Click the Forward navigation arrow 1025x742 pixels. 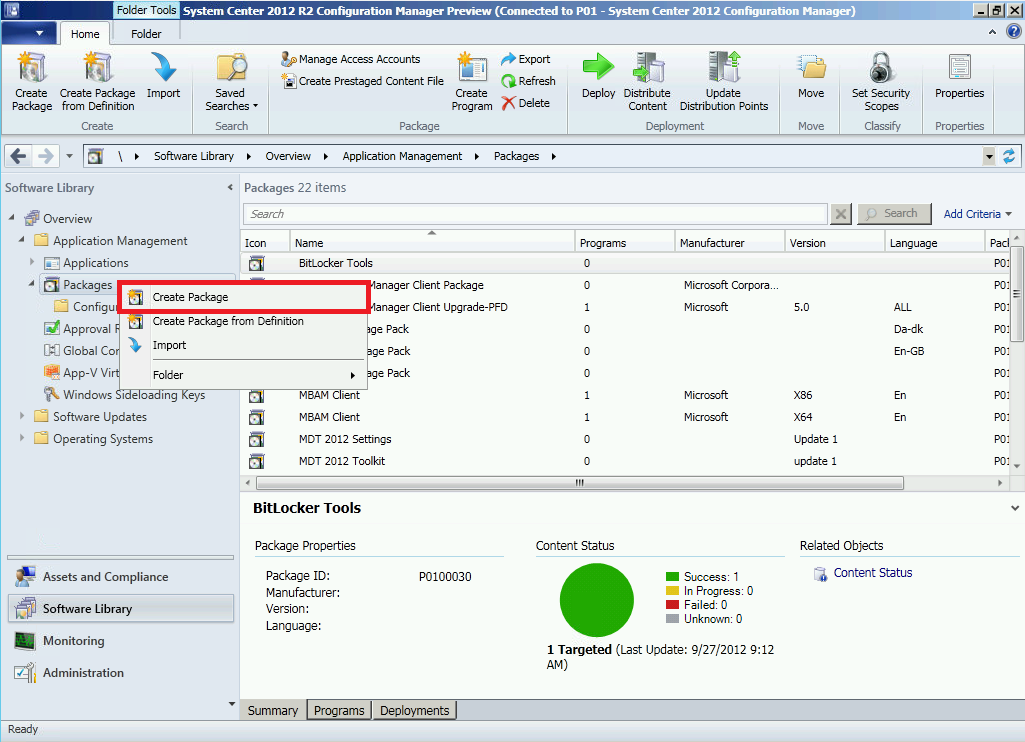point(46,156)
